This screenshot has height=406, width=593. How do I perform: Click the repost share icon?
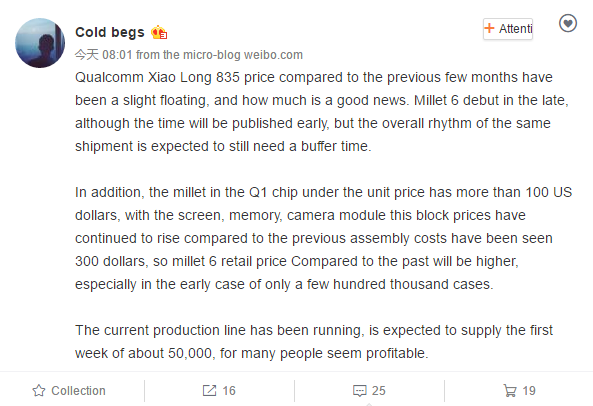coord(209,391)
